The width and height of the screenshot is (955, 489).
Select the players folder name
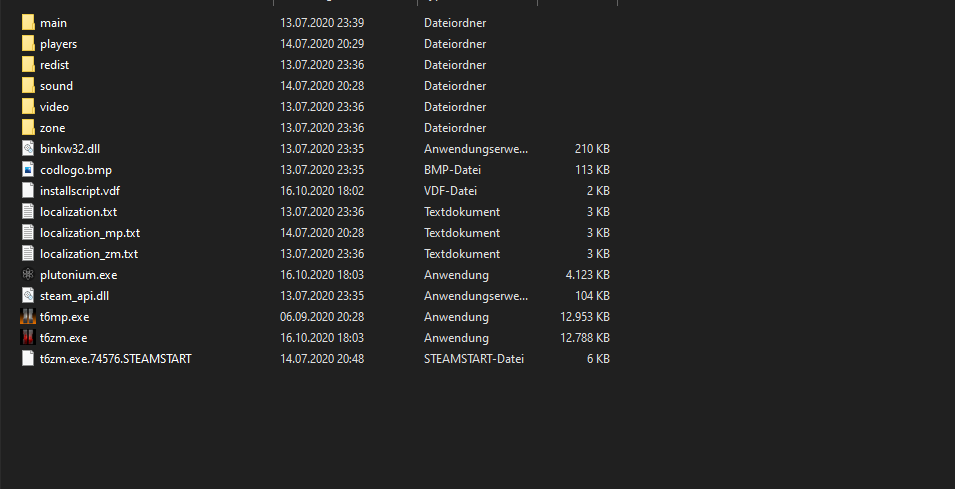(58, 44)
